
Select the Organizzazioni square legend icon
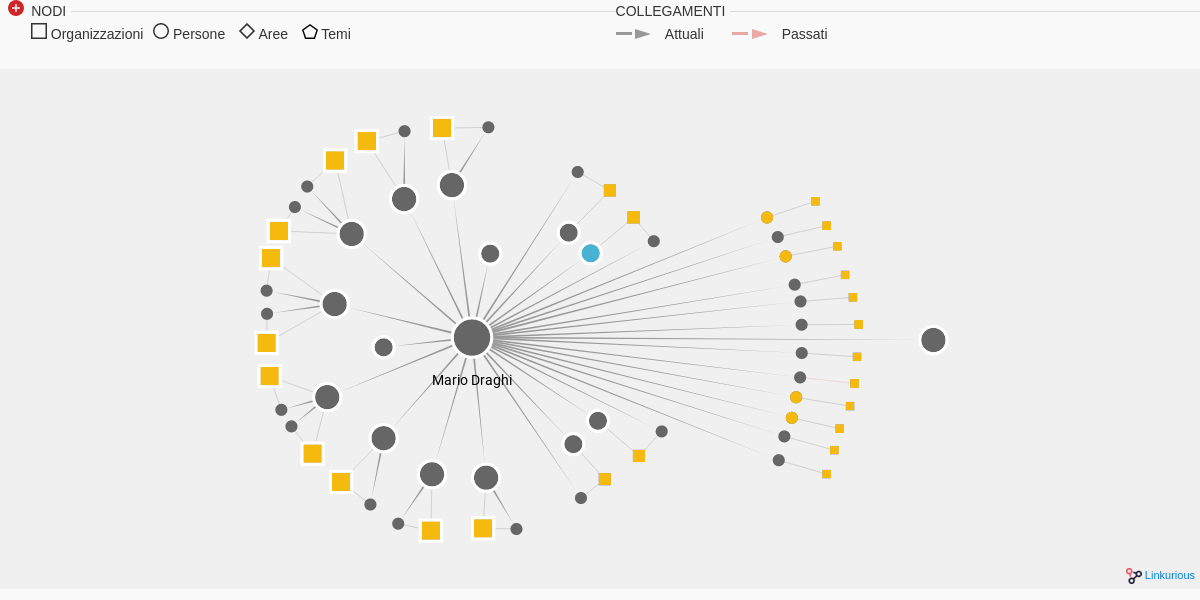(39, 31)
